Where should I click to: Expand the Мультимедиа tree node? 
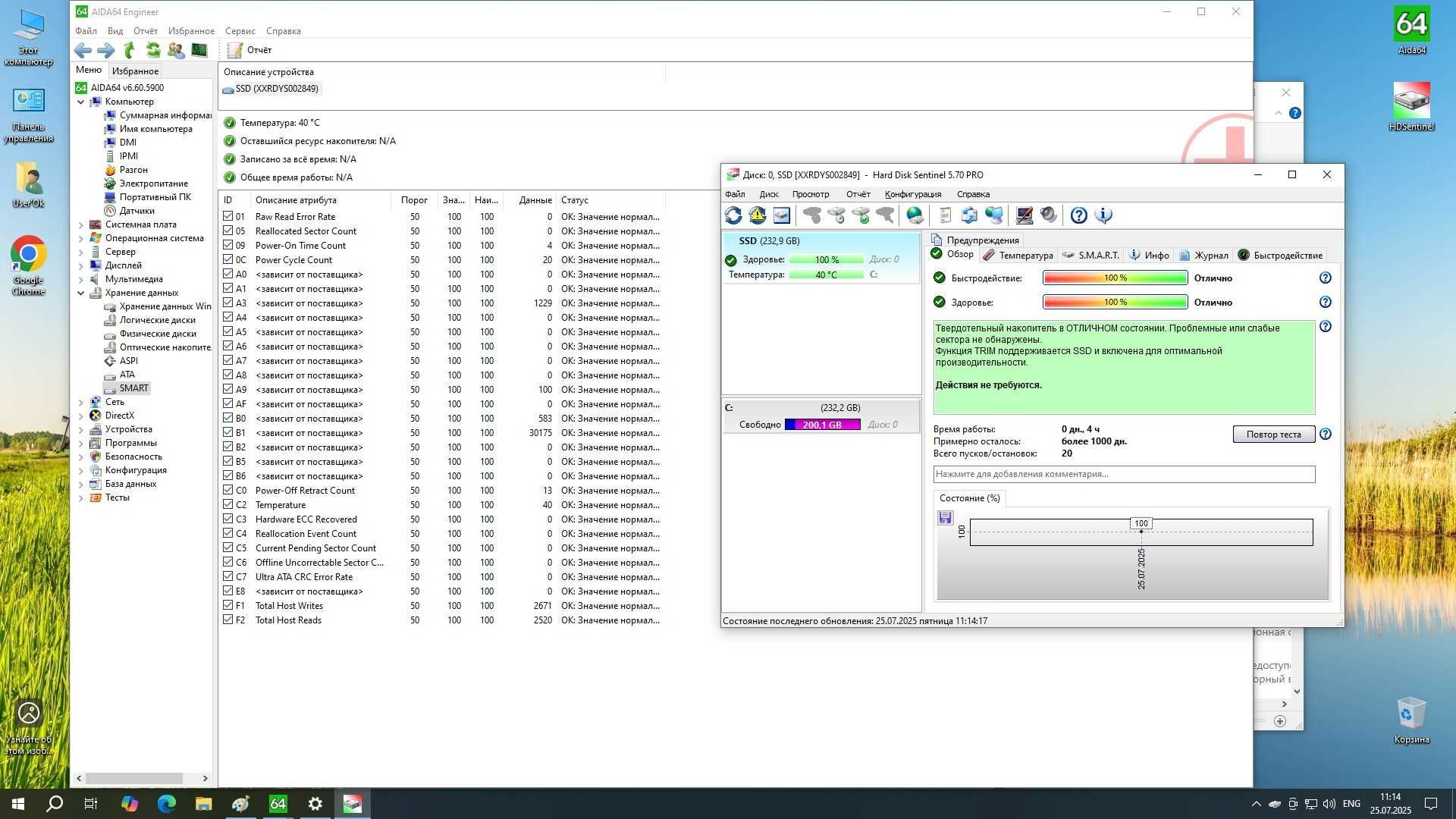coord(81,279)
